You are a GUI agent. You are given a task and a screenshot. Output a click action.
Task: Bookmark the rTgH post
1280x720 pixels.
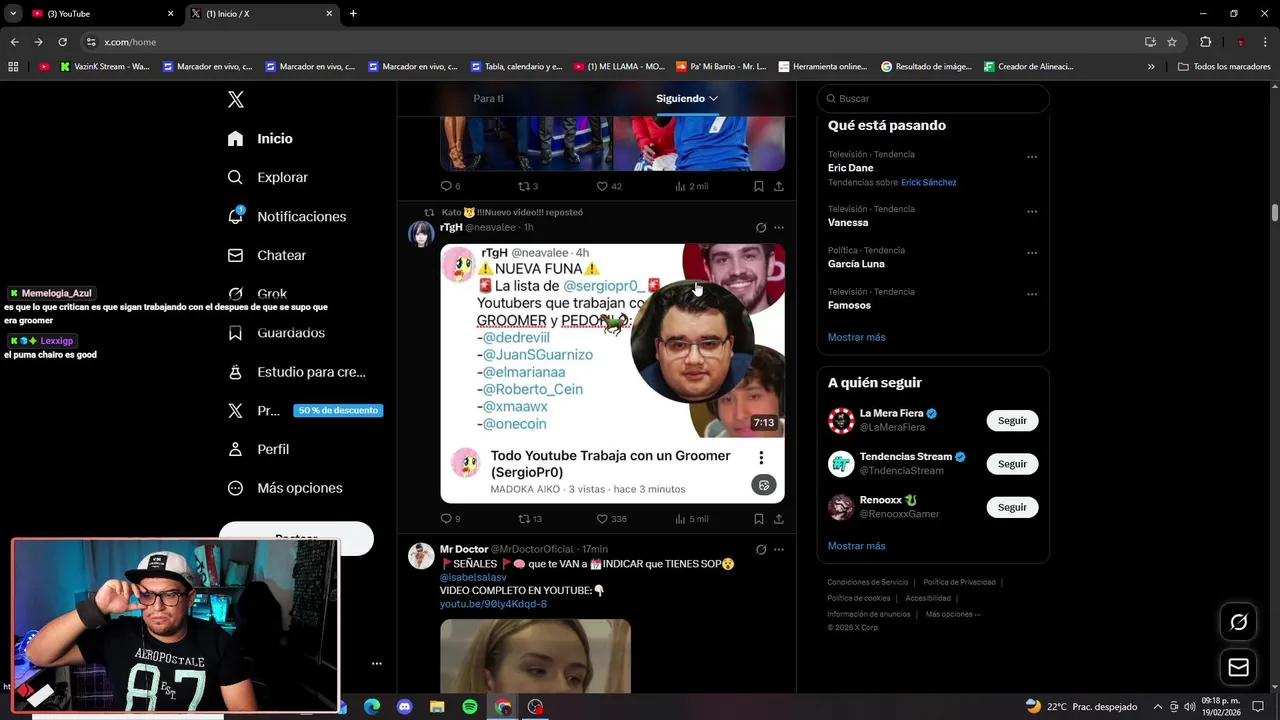(x=758, y=519)
